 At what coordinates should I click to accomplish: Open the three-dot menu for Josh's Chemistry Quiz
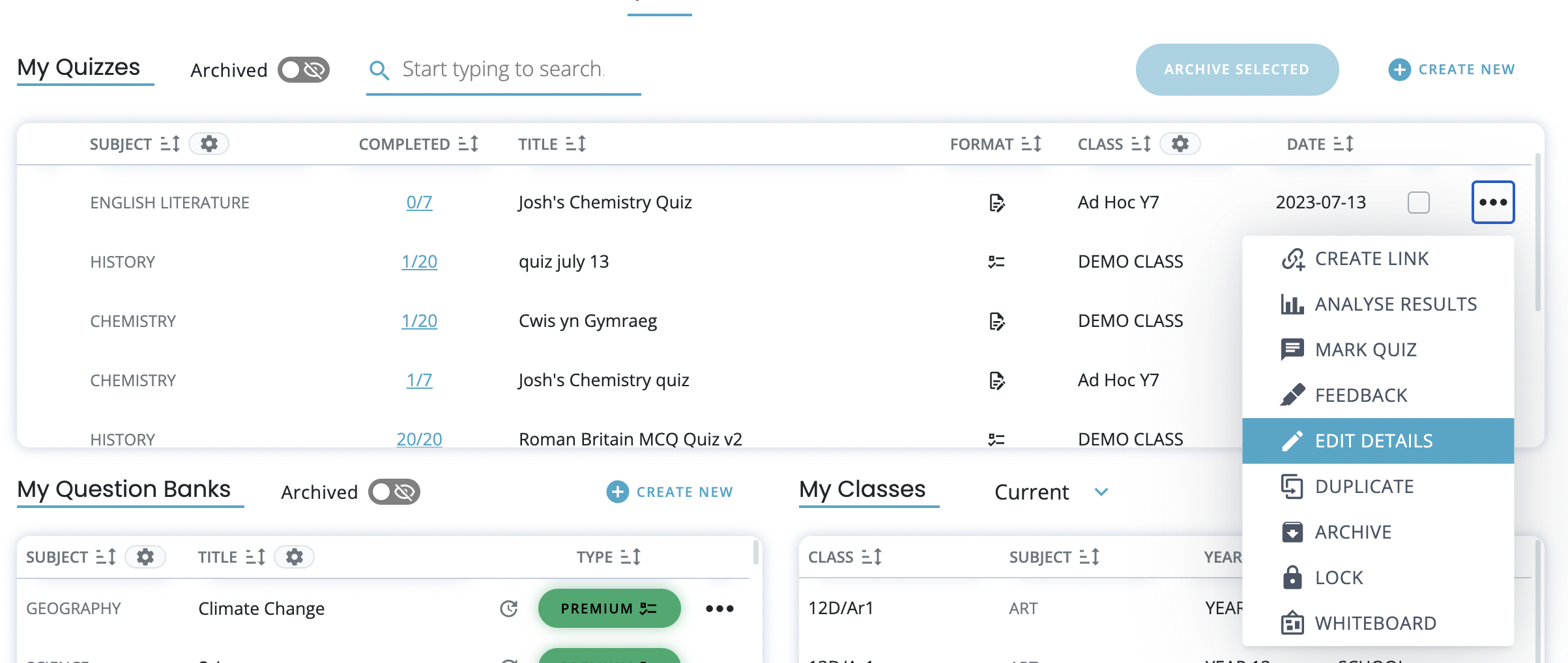point(1492,203)
